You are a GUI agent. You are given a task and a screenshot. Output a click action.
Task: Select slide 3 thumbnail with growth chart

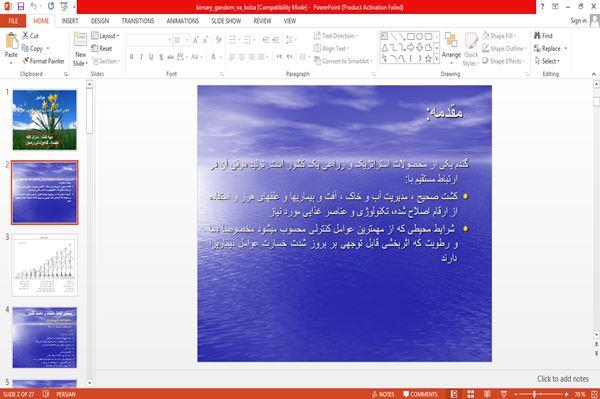[x=44, y=265]
